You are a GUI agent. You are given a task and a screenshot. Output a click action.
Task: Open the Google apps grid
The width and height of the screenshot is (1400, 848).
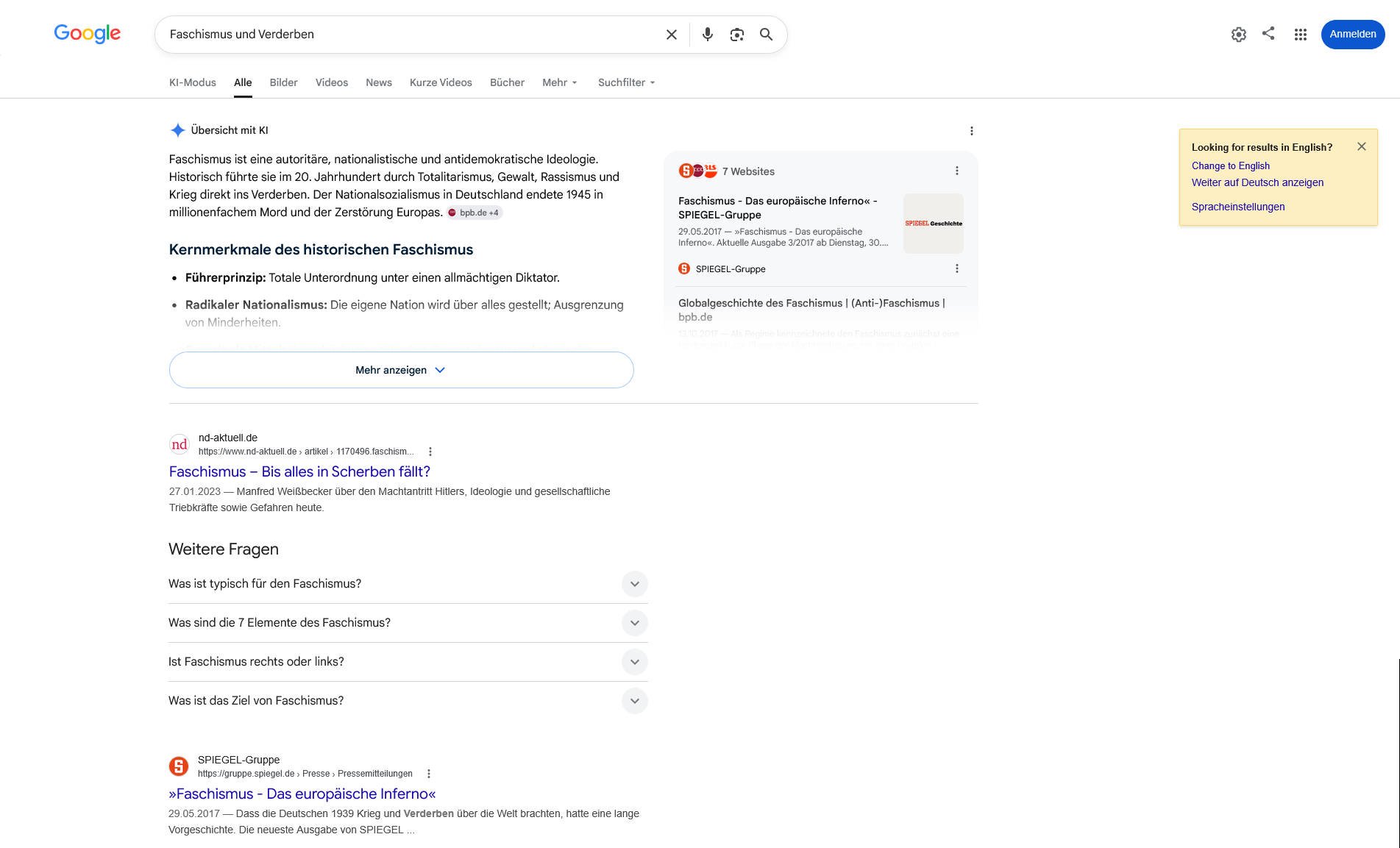(1301, 35)
